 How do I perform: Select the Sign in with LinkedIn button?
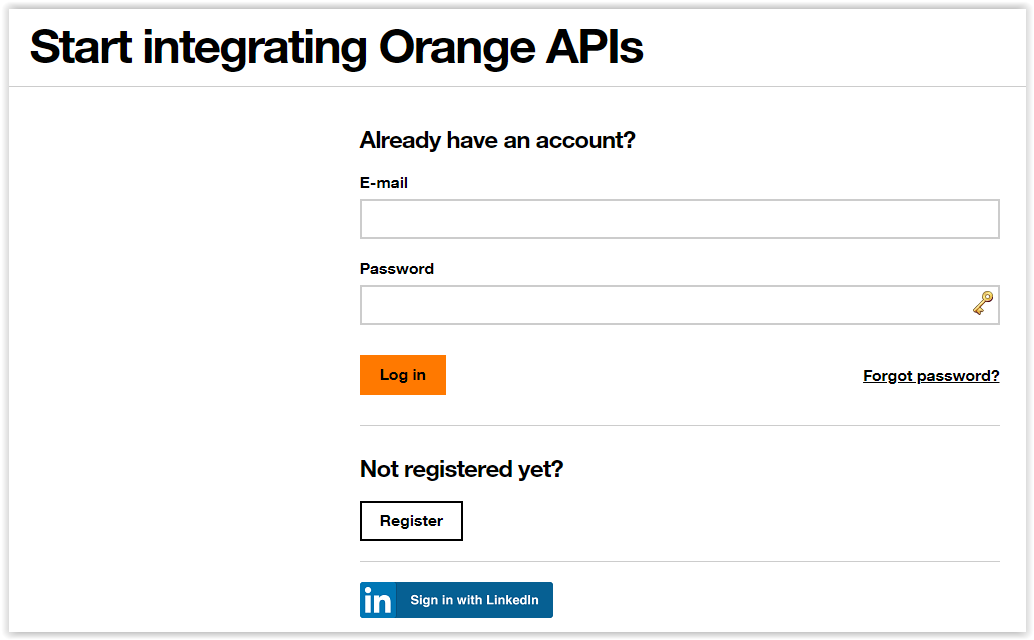455,600
